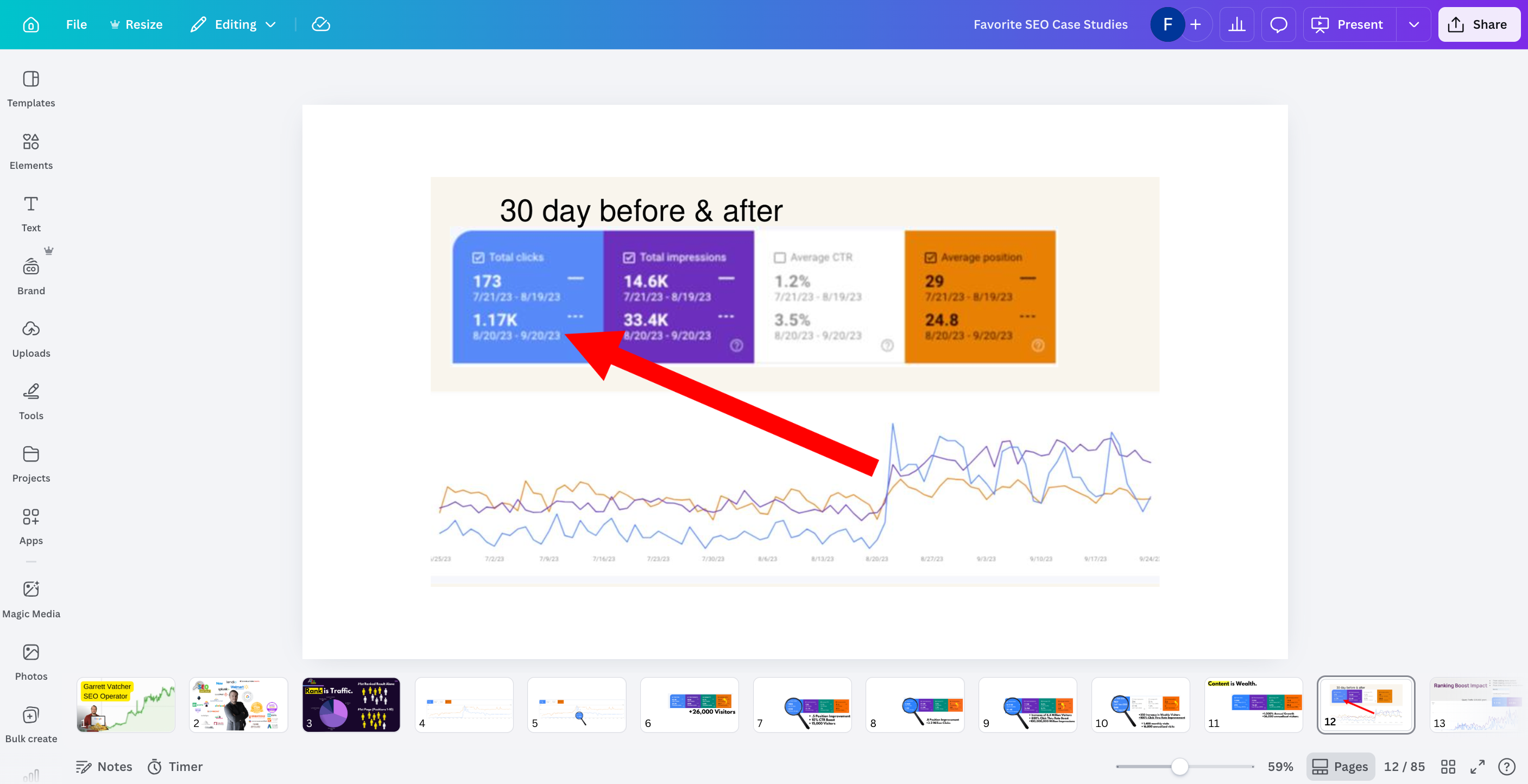Click the Present button
The image size is (1528, 784).
pos(1348,24)
